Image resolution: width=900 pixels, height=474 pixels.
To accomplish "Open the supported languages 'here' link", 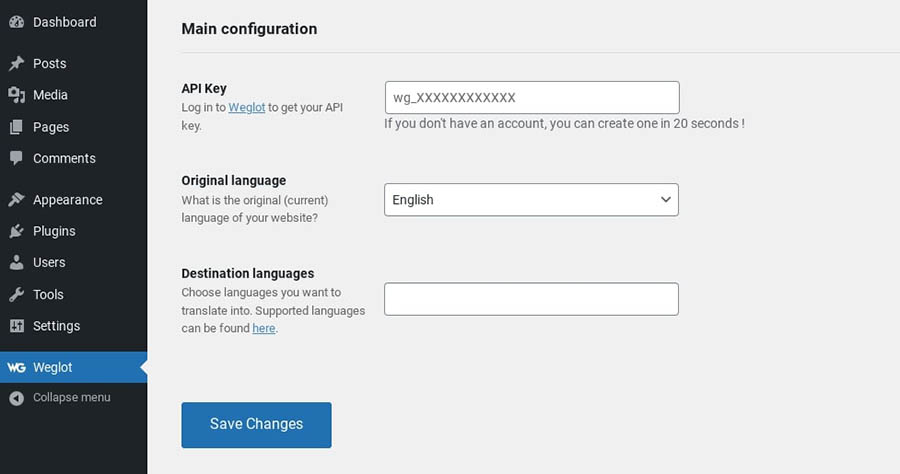I will (x=263, y=328).
